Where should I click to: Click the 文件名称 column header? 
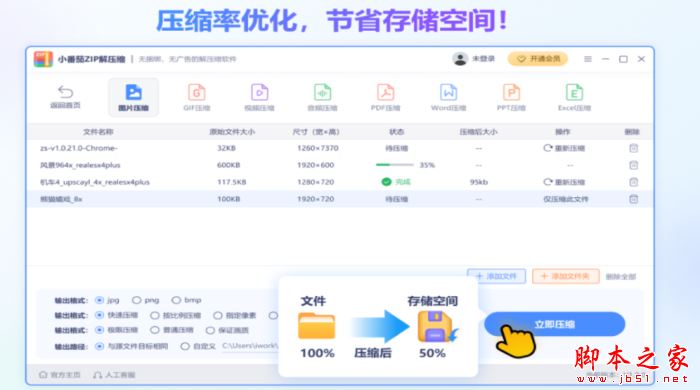point(98,132)
